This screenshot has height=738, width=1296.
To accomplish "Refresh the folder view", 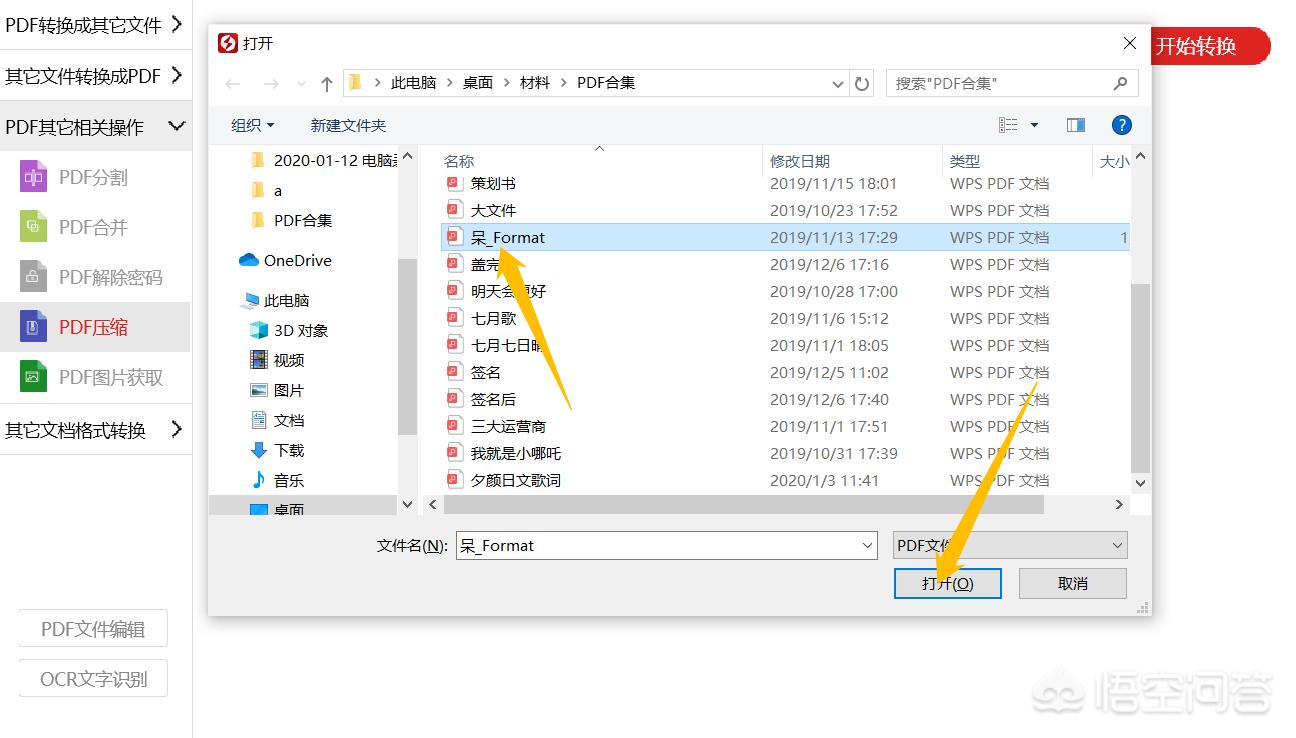I will tap(862, 83).
